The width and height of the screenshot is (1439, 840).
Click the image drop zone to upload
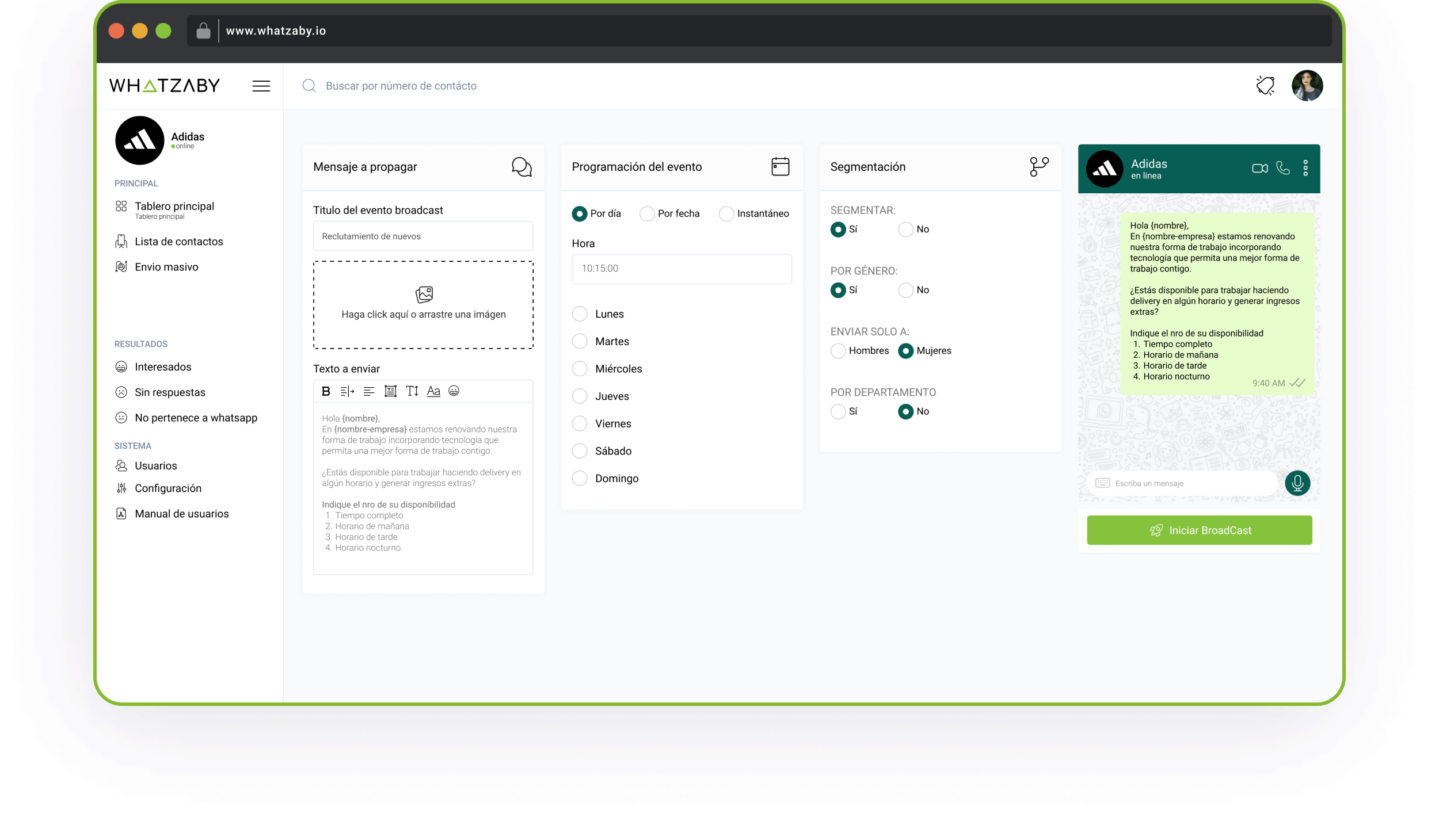(x=423, y=305)
